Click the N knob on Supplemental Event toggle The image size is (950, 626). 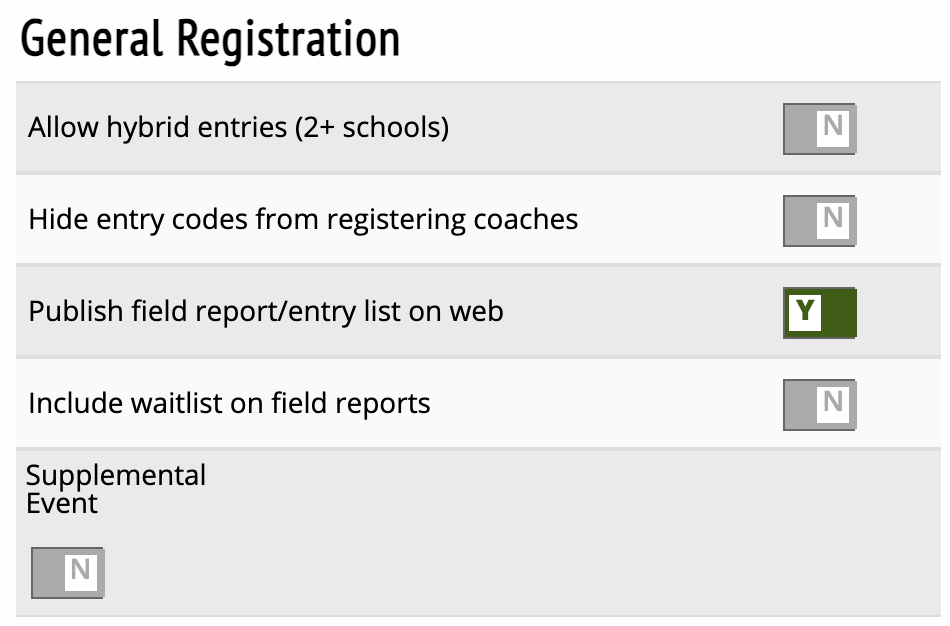(x=81, y=571)
